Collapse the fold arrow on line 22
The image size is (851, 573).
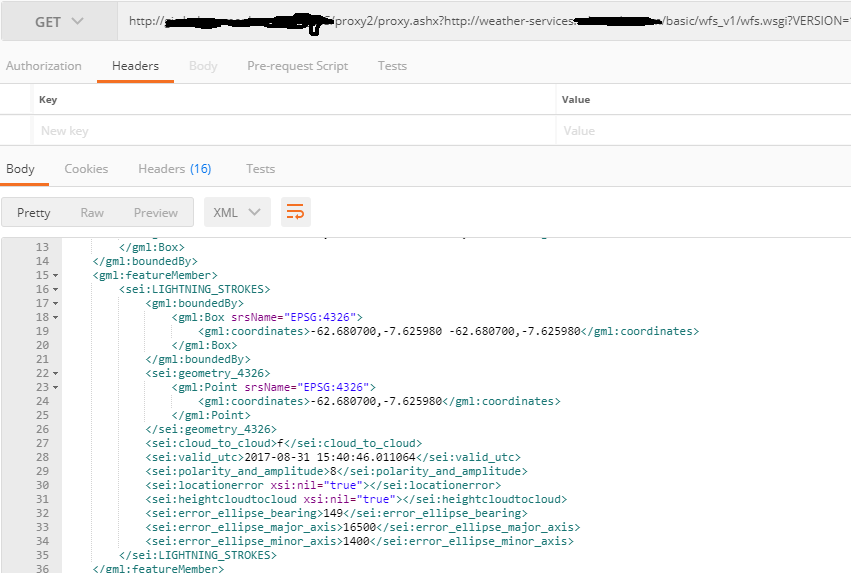tap(55, 374)
